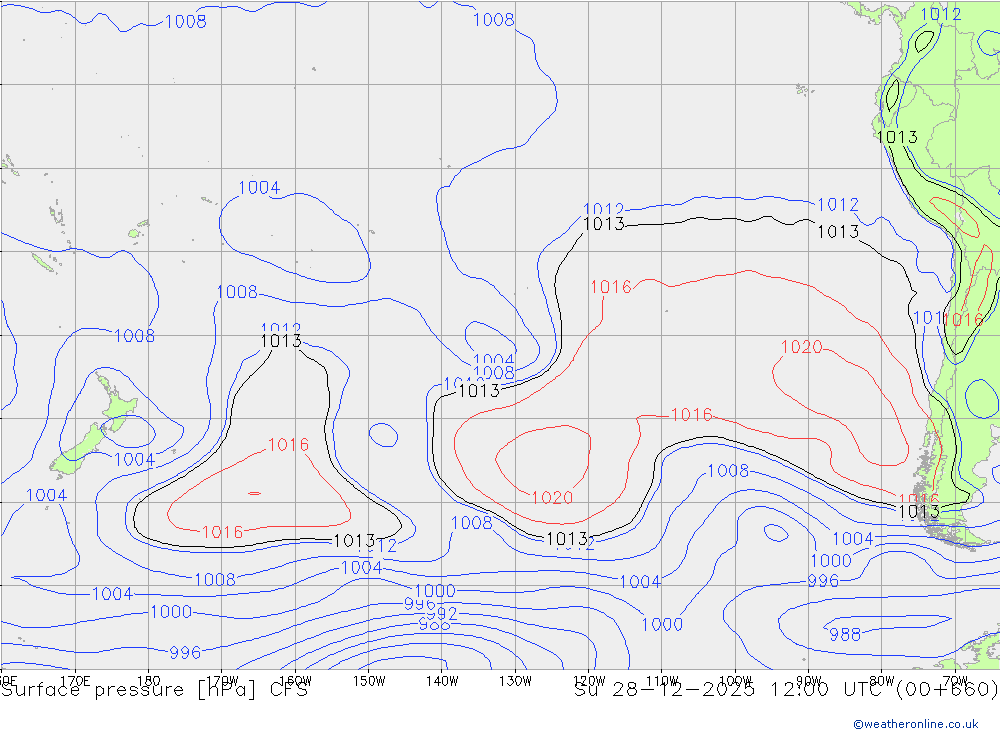
Task: Click black 1013 label just below blue 1012 near 90W
Action: click(x=838, y=232)
